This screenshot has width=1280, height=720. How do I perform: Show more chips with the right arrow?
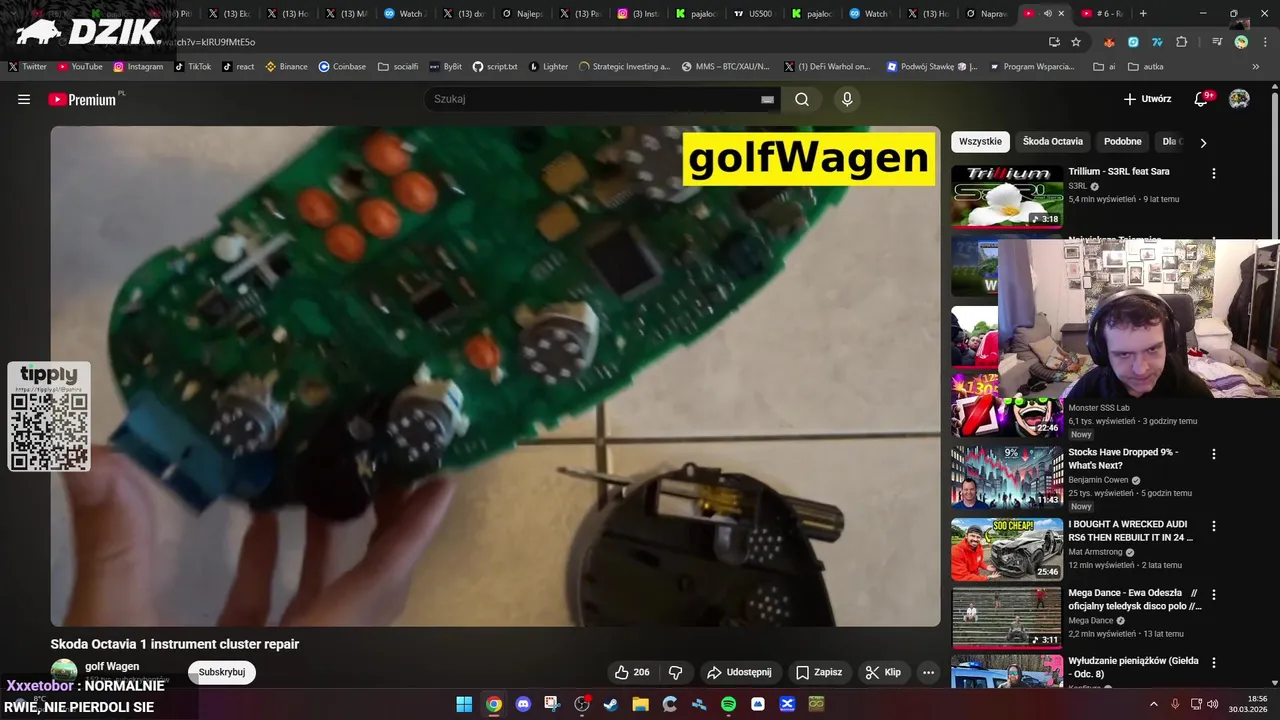(x=1203, y=142)
